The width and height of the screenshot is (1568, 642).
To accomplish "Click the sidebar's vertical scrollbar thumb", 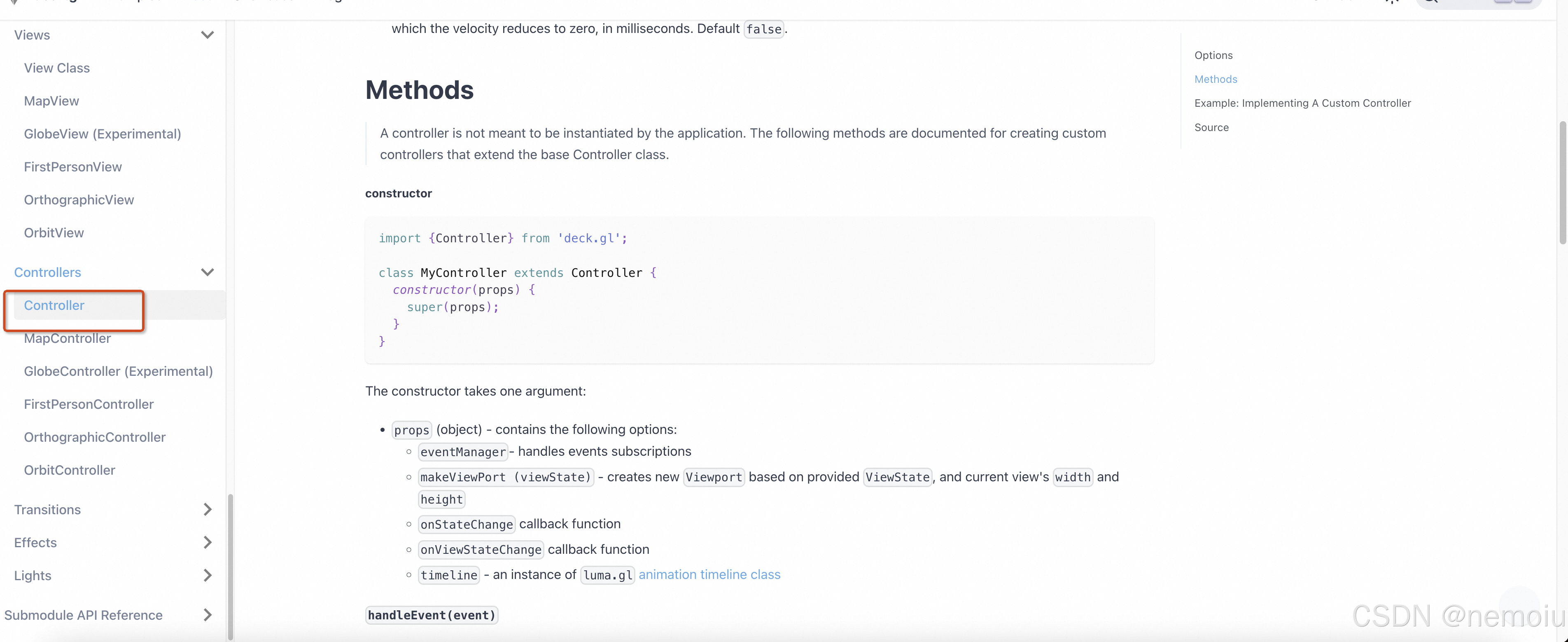I will [x=230, y=567].
